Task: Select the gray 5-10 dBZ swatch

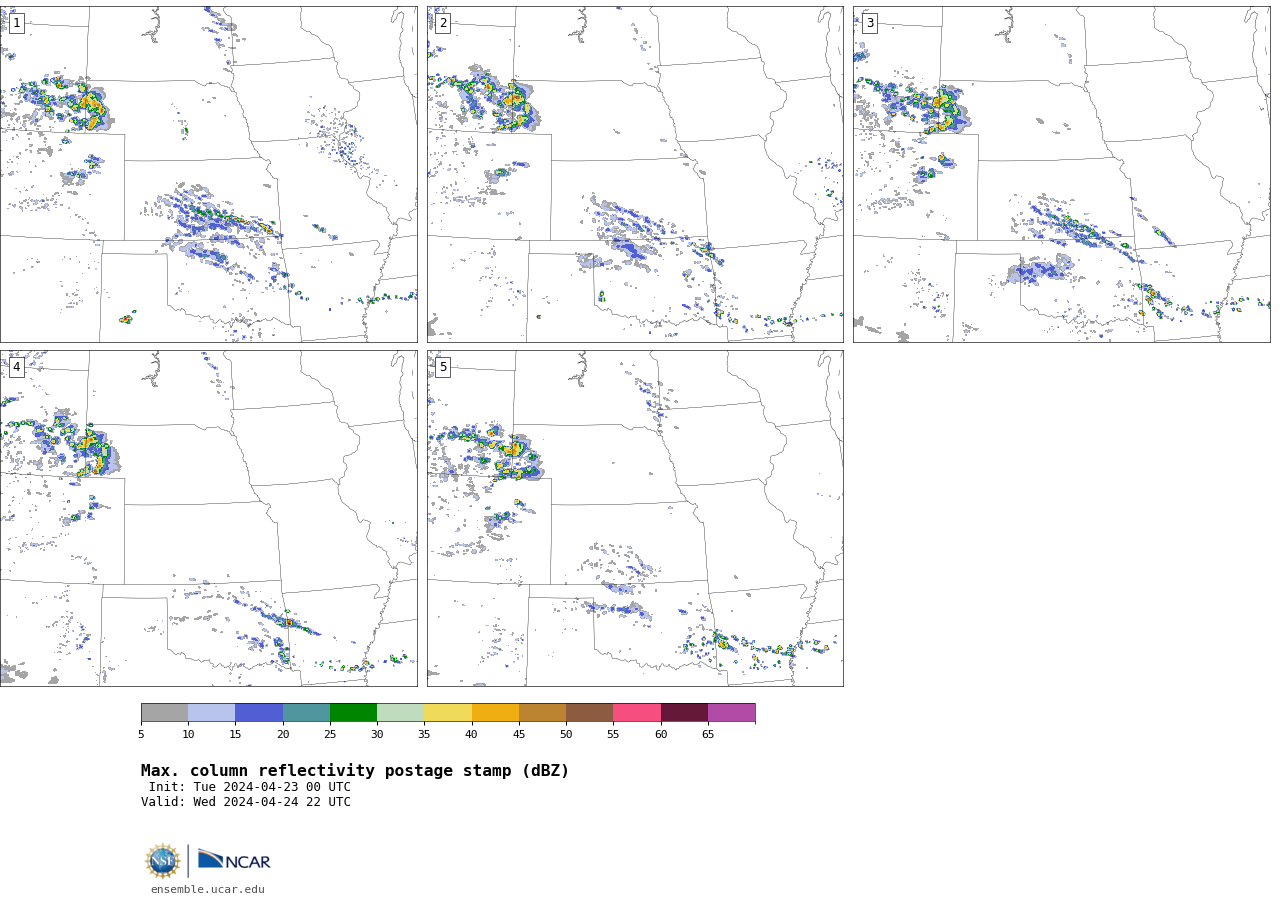Action: [164, 712]
